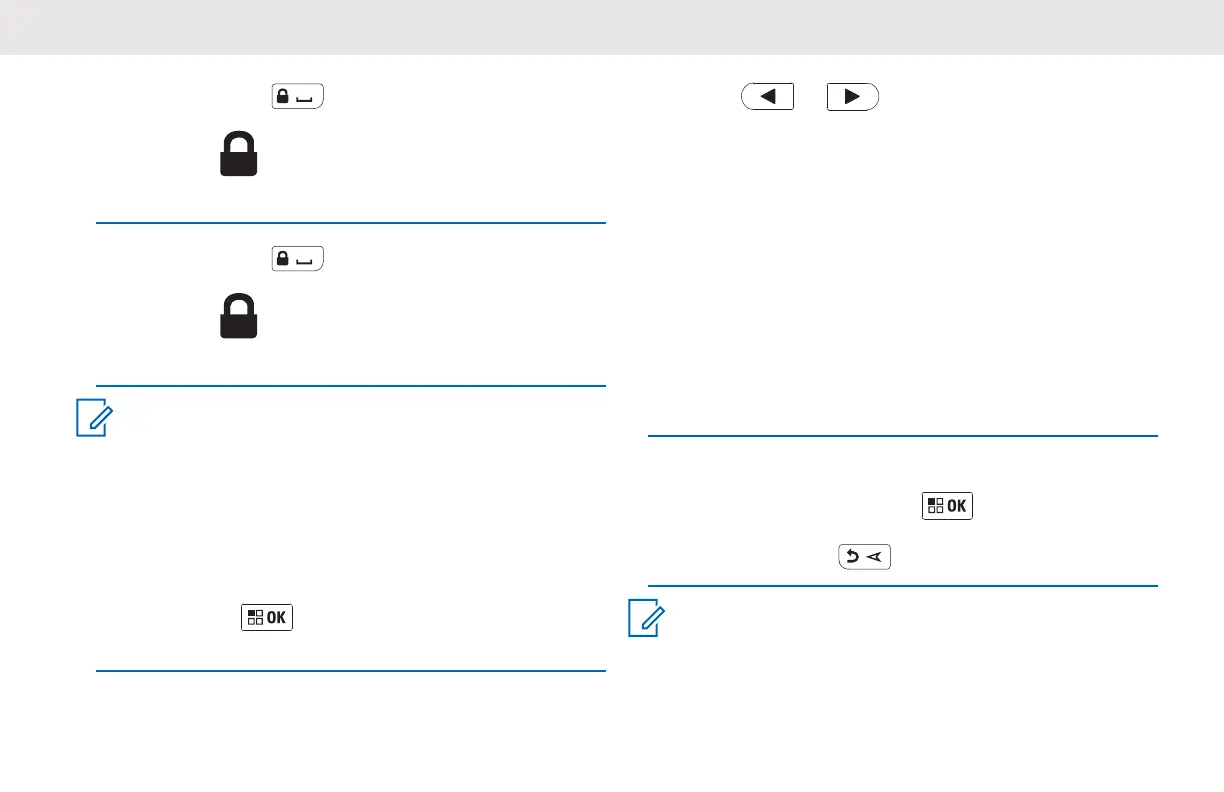Click the upper keypad lock key button
The height and width of the screenshot is (792, 1224).
(x=297, y=97)
